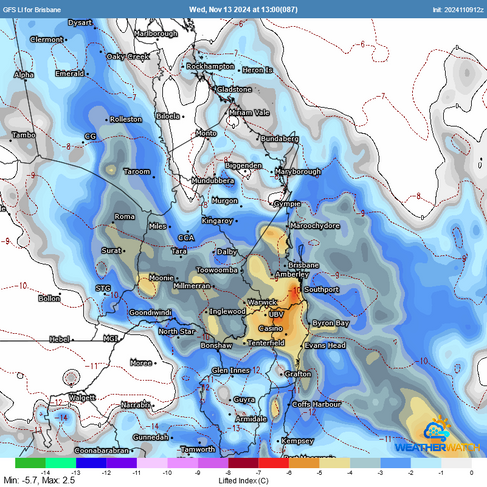Click the 'GFS LI for Brisbane' title
The width and height of the screenshot is (487, 487).
click(x=32, y=10)
